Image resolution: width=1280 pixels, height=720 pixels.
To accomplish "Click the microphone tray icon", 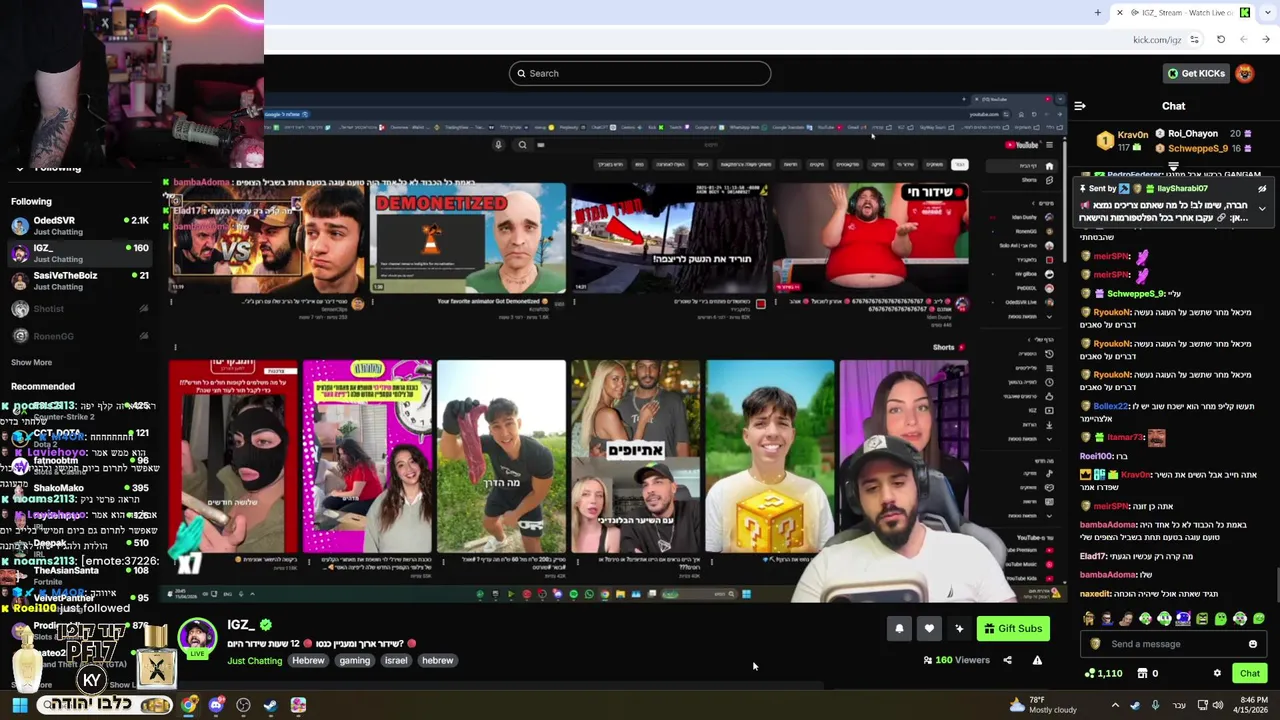I will tap(1155, 705).
